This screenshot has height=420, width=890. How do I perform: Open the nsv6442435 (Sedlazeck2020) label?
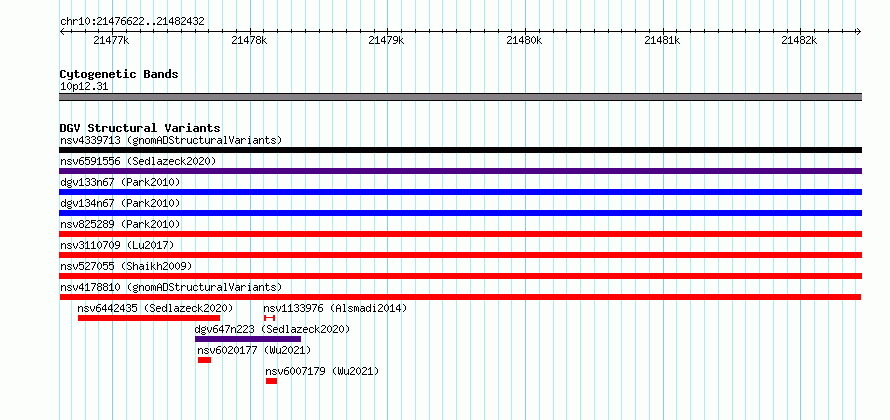(x=156, y=308)
